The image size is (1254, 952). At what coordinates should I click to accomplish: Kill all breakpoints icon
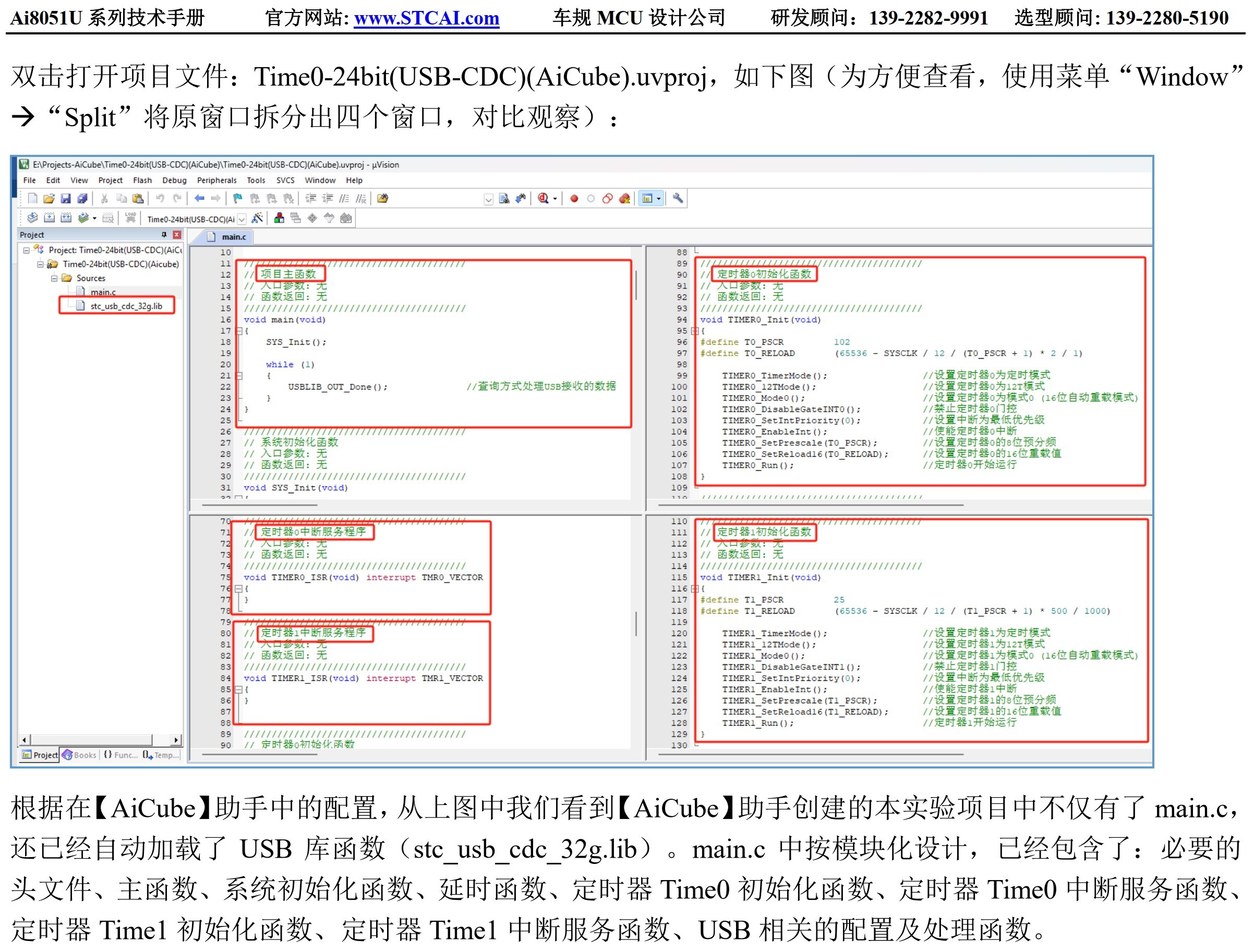point(624,198)
